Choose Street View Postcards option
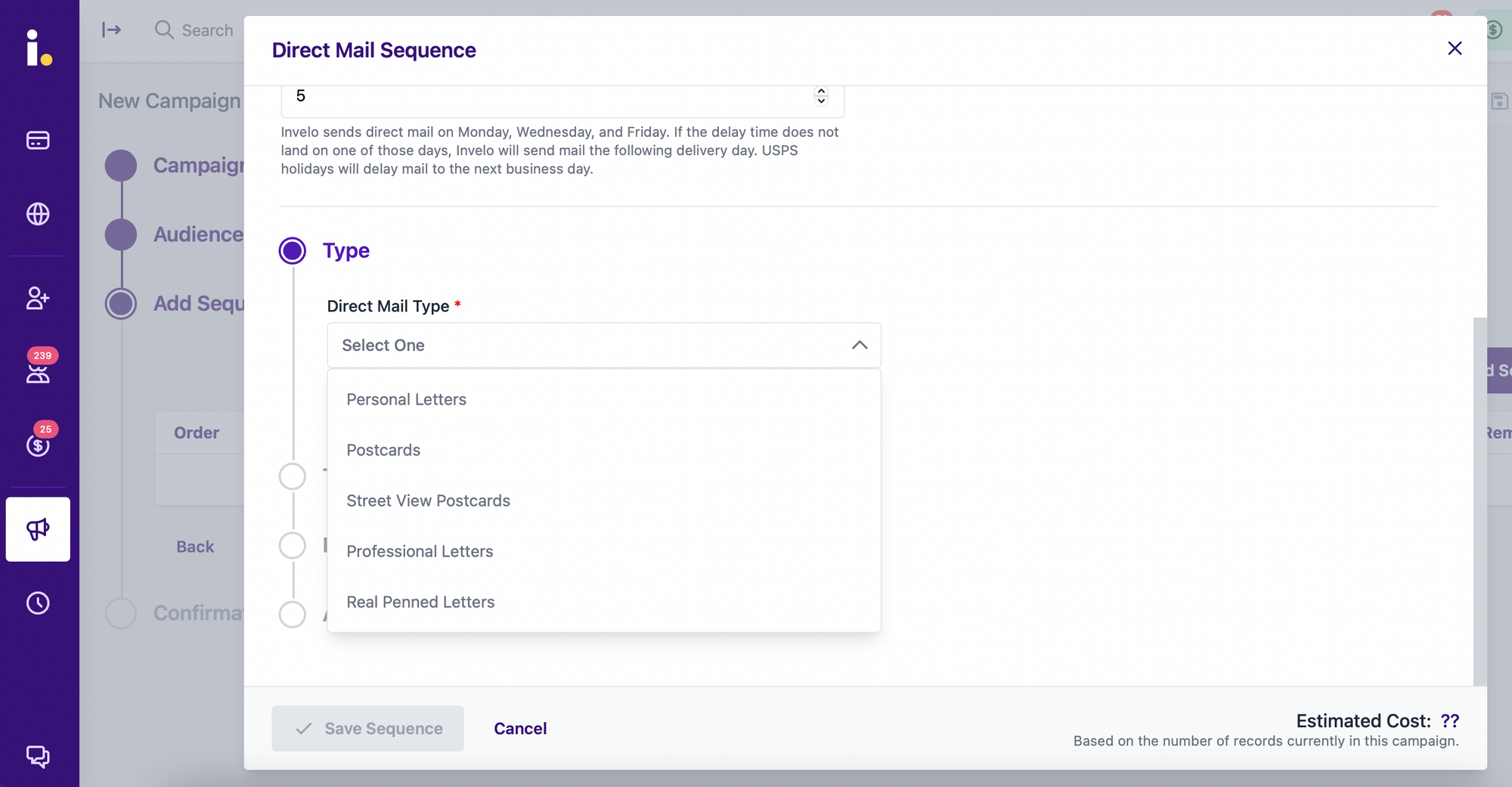 point(428,500)
